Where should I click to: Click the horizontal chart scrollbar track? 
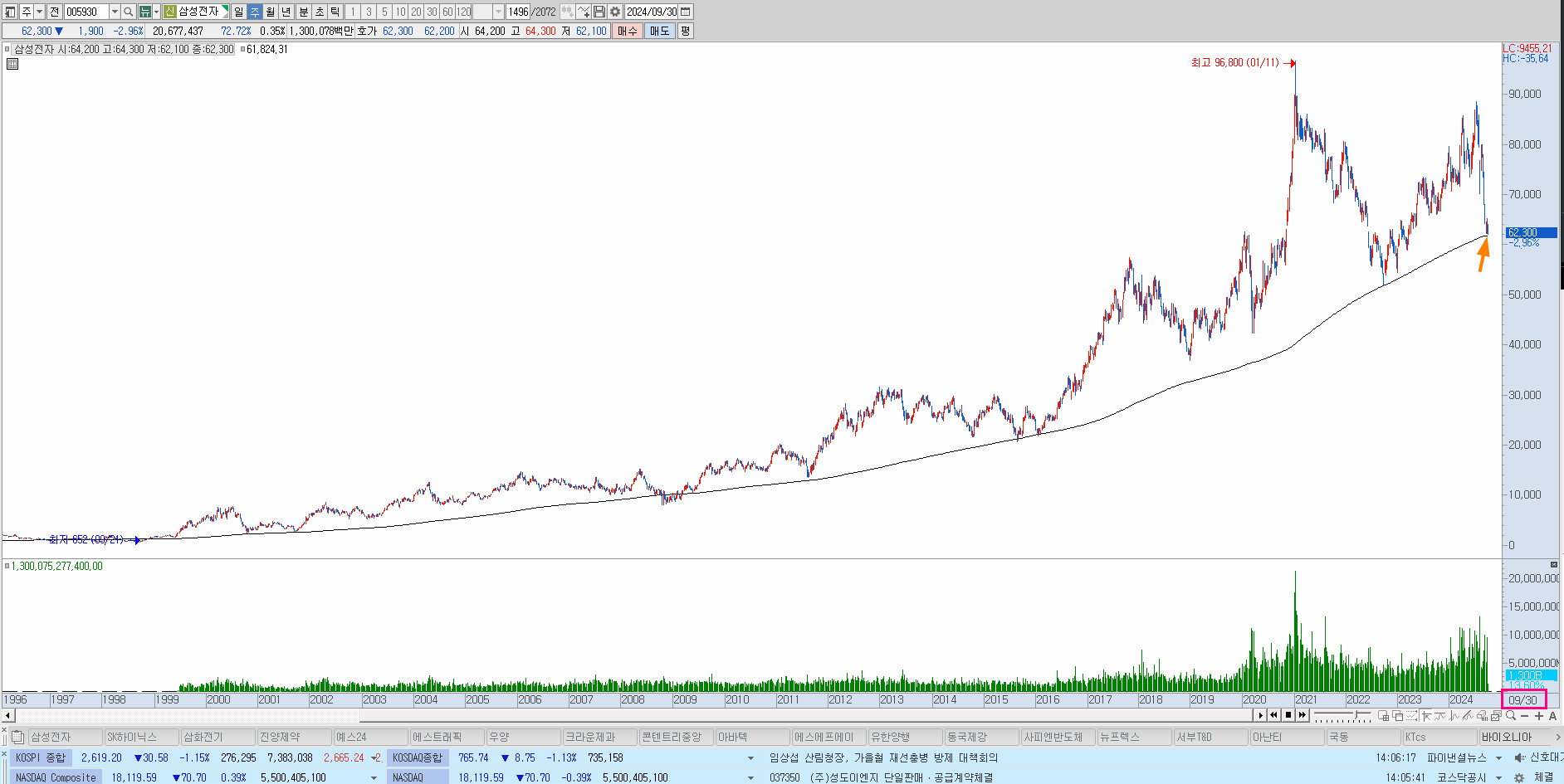point(634,715)
